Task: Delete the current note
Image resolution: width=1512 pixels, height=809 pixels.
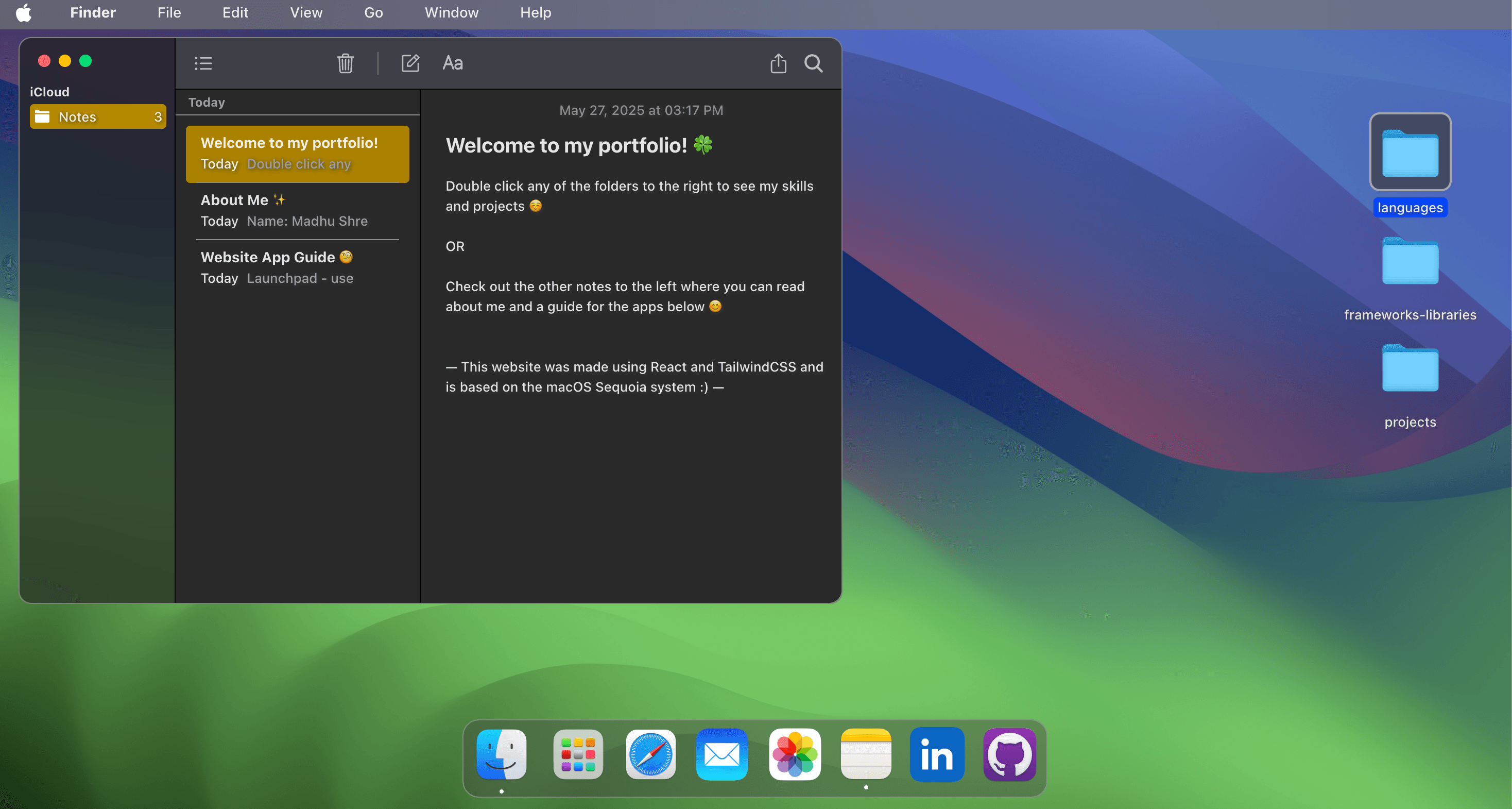Action: tap(346, 63)
